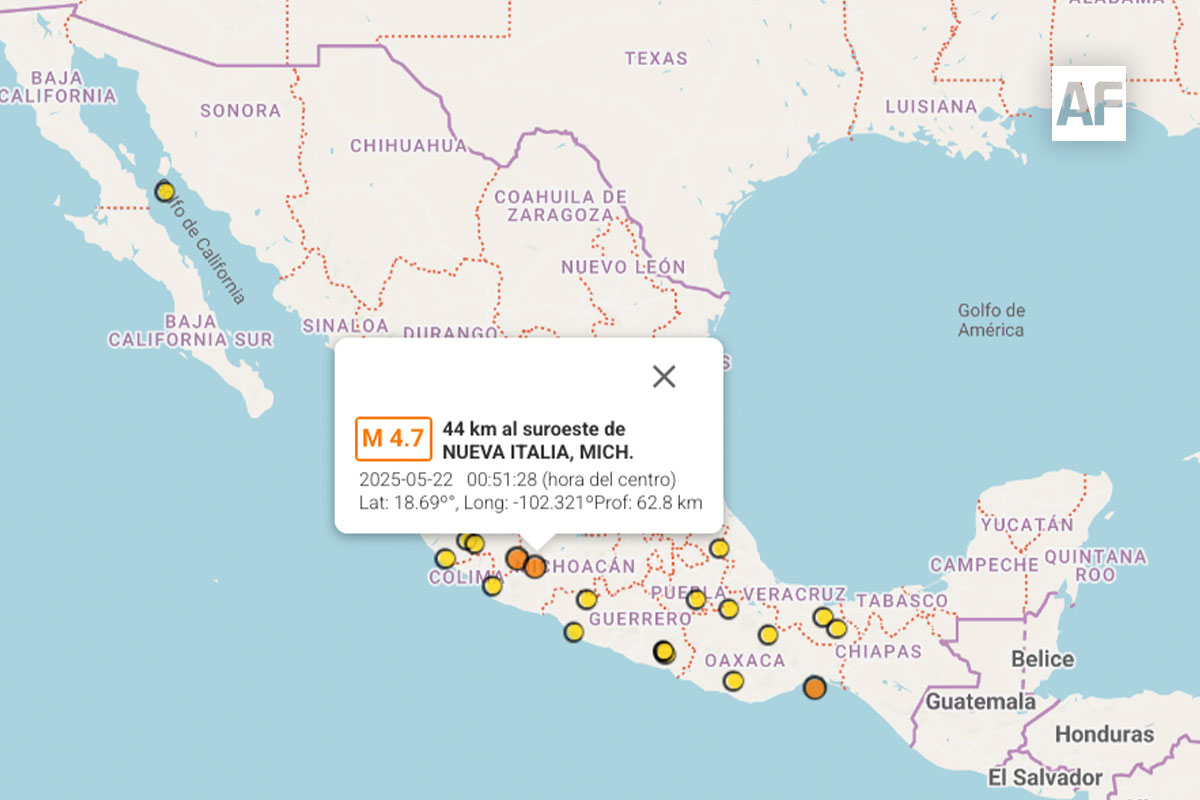Select the yellow marker directly below the Colima label
This screenshot has height=800, width=1200.
492,585
